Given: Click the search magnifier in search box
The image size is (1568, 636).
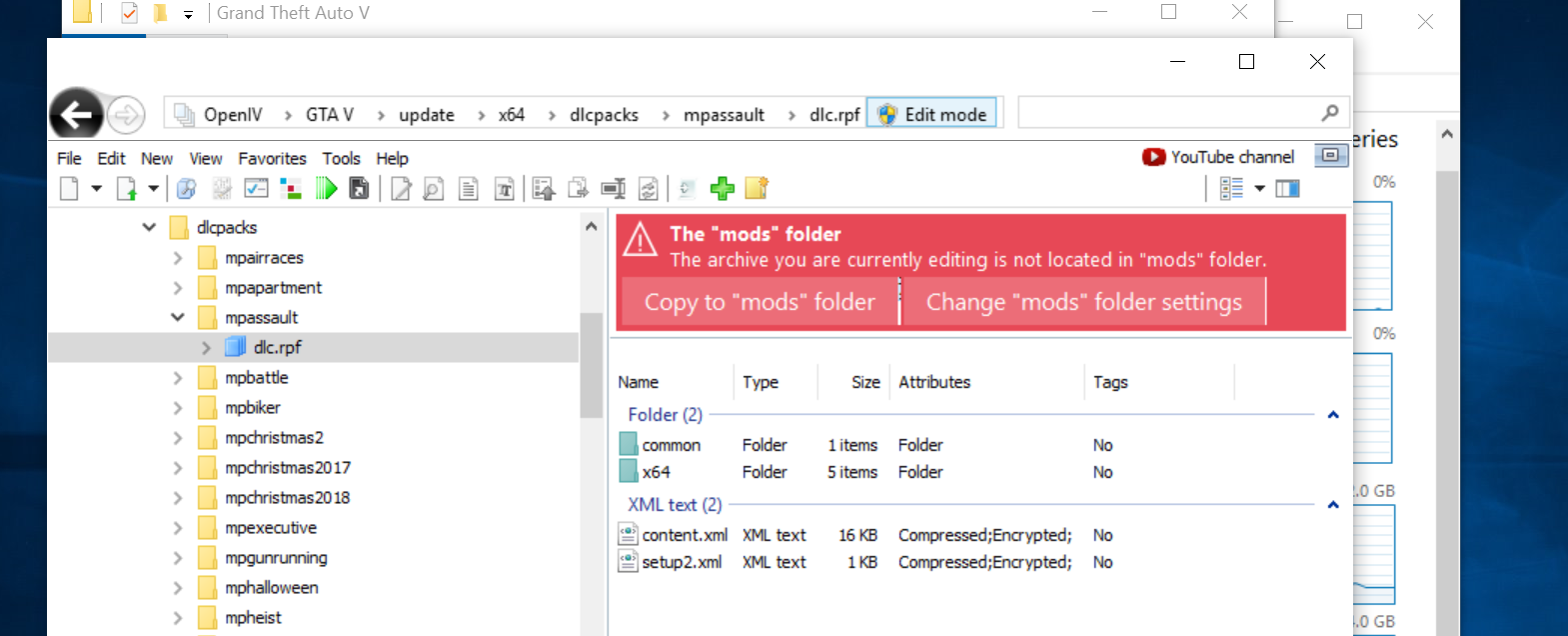Looking at the screenshot, I should click(1329, 113).
